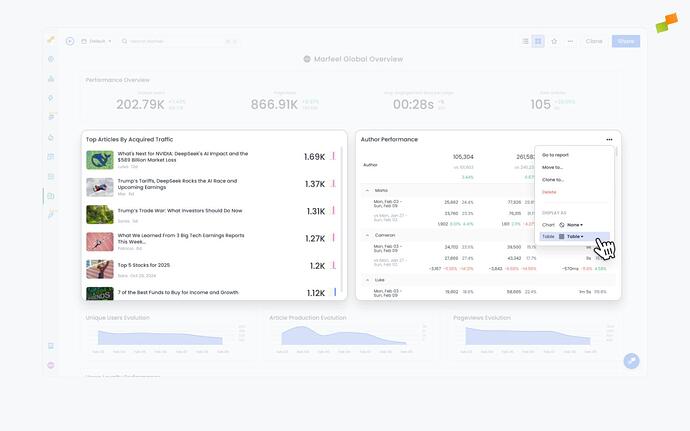Open the Trump's Trade War article title
This screenshot has width=690, height=431.
(180, 211)
